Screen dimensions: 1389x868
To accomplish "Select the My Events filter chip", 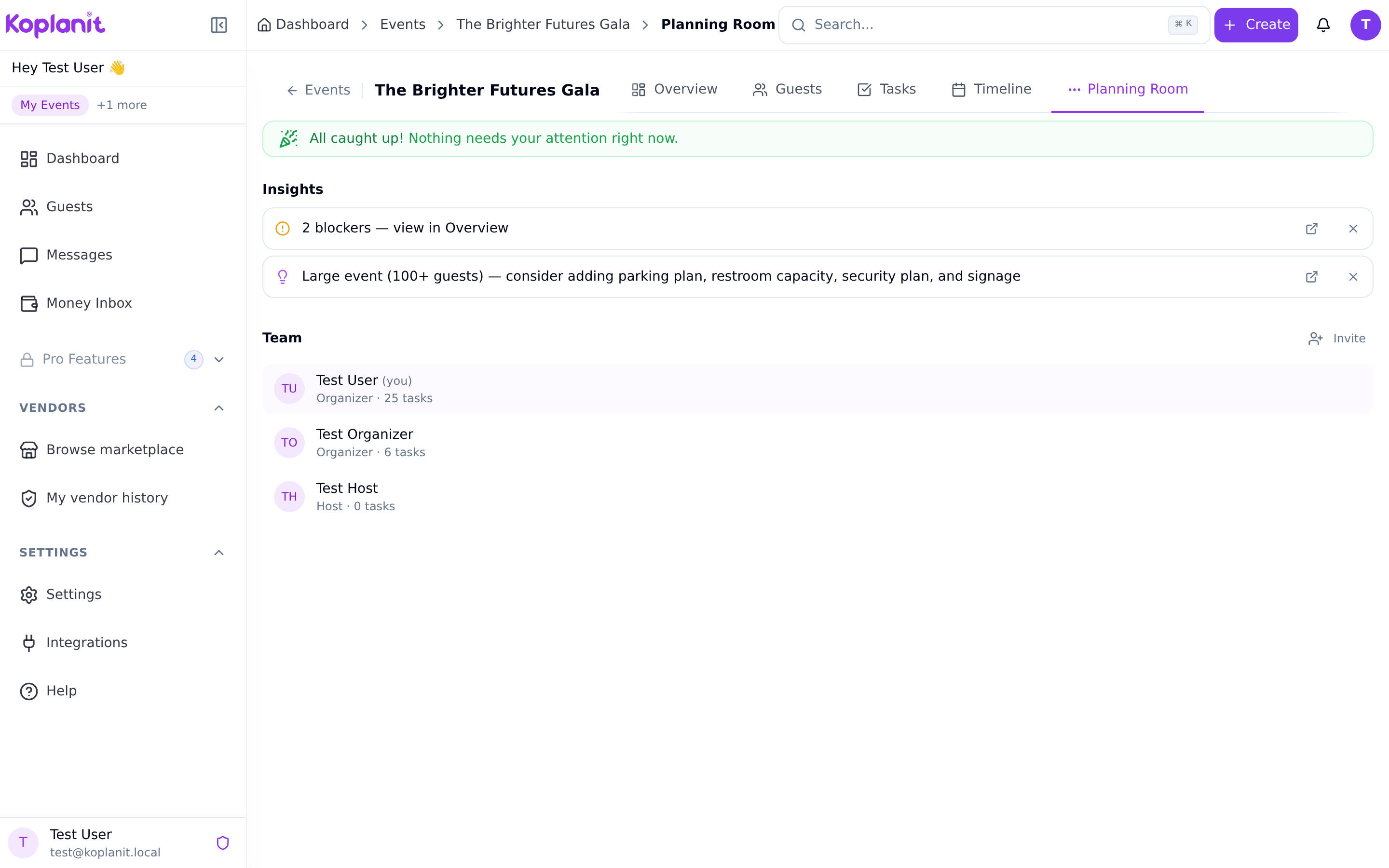I will (x=50, y=105).
